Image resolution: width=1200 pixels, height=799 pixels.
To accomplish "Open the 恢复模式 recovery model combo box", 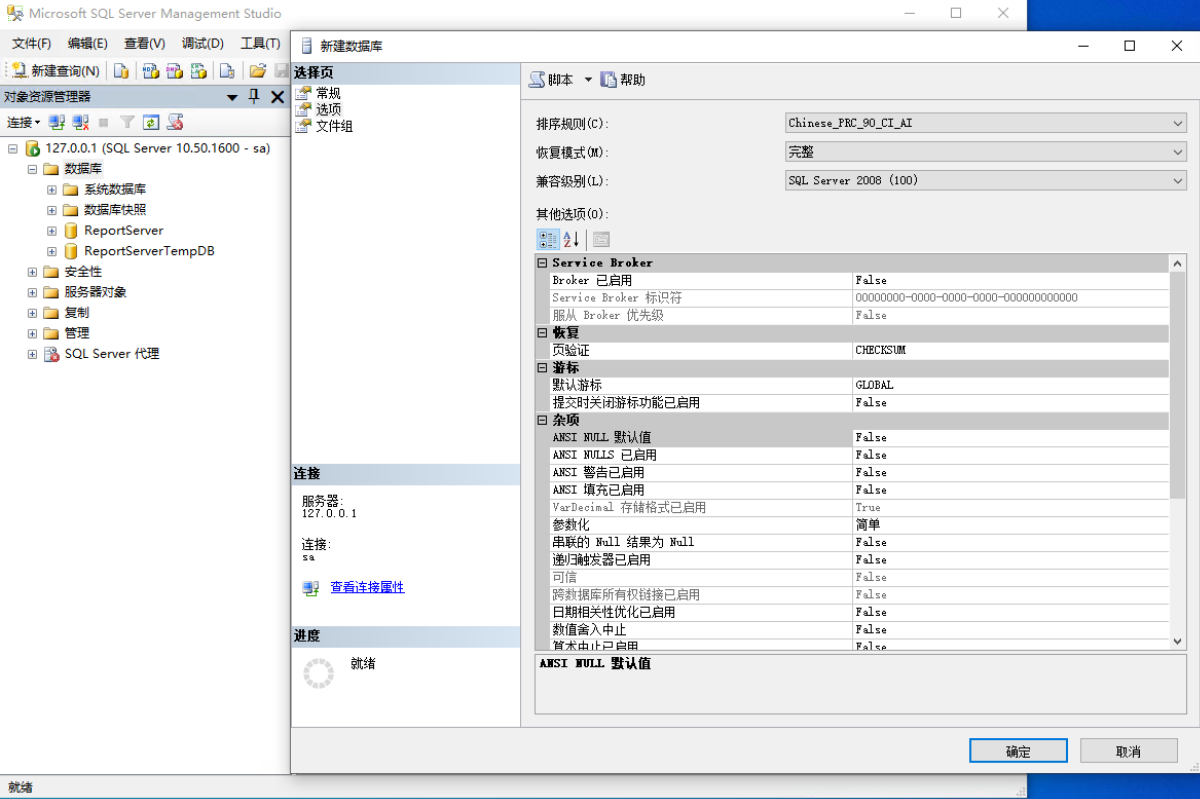I will (x=986, y=152).
